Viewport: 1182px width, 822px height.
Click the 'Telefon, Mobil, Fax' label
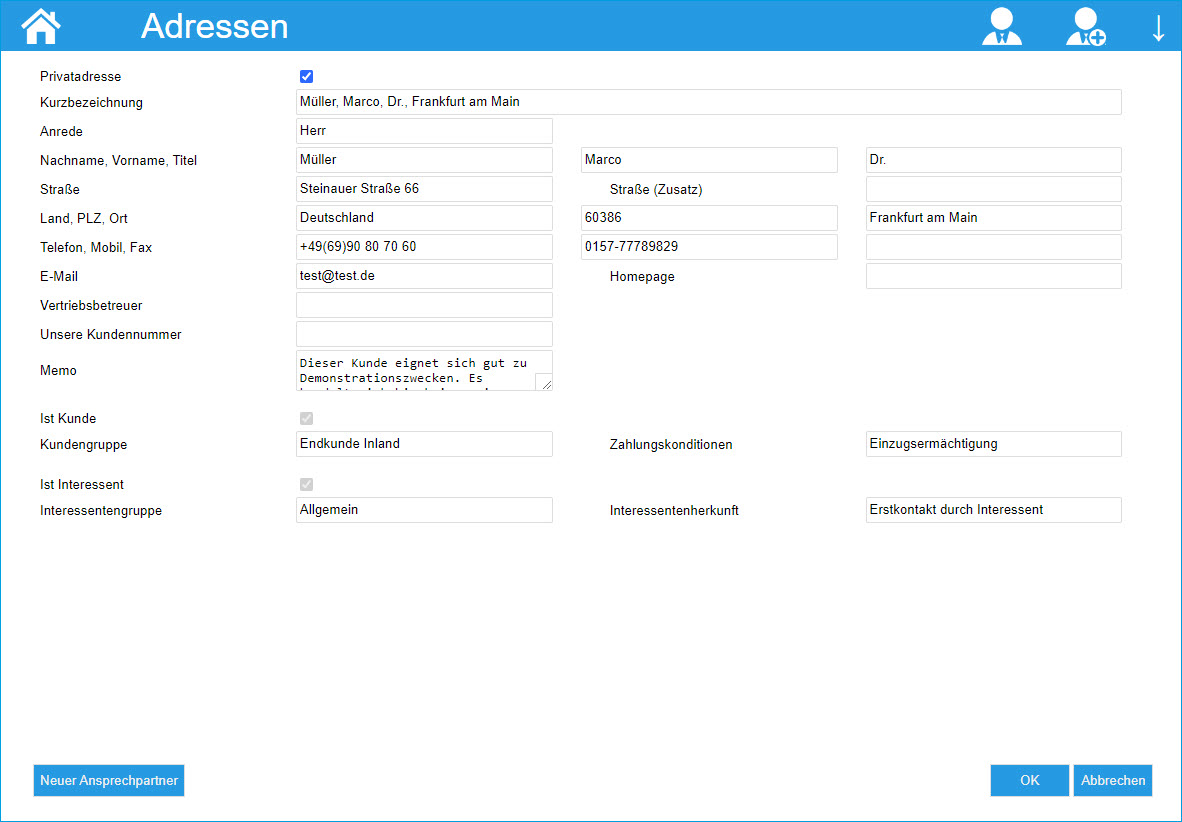click(x=96, y=247)
